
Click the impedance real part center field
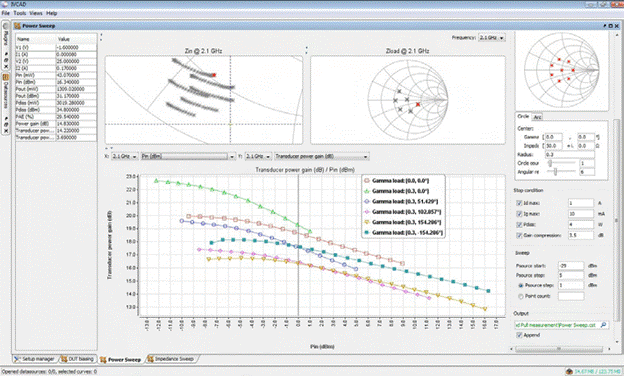[x=554, y=146]
